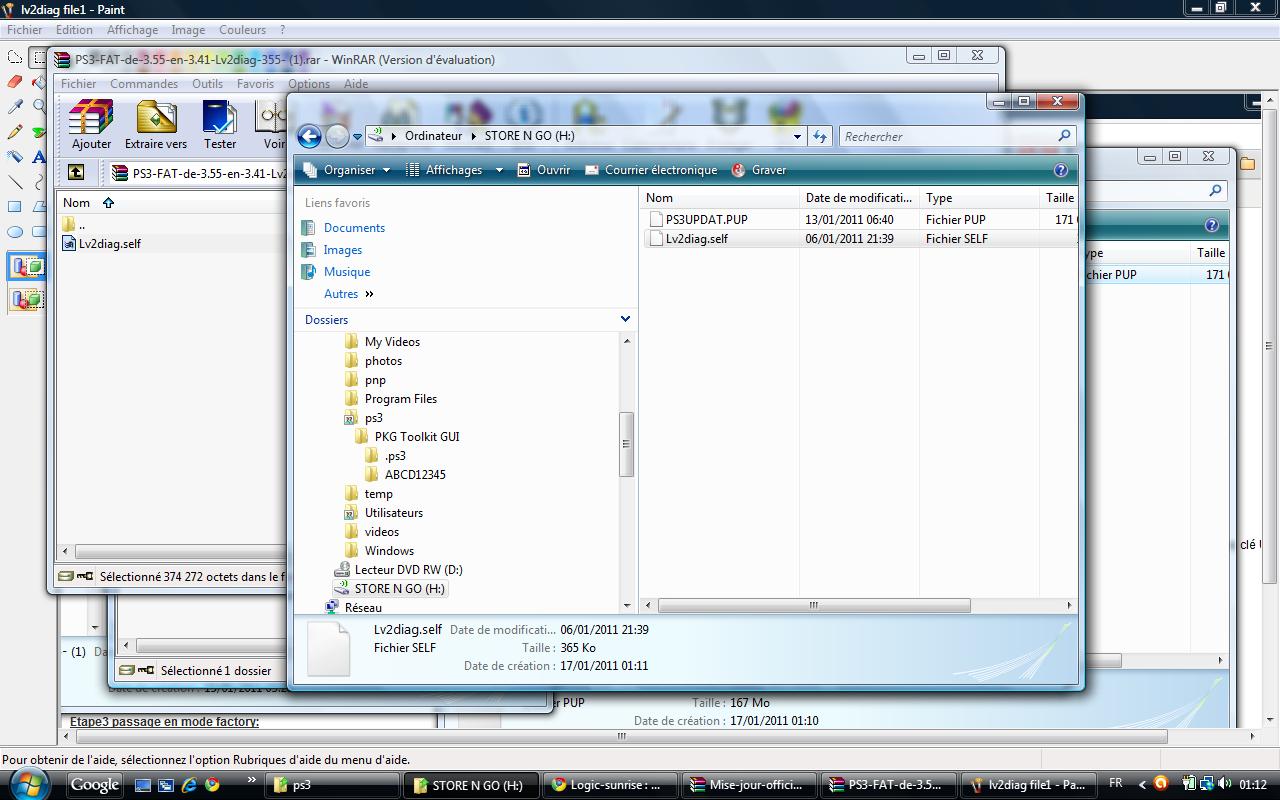This screenshot has height=800, width=1280.
Task: Select the Rectangle shape tool in Paint
Action: click(15, 207)
